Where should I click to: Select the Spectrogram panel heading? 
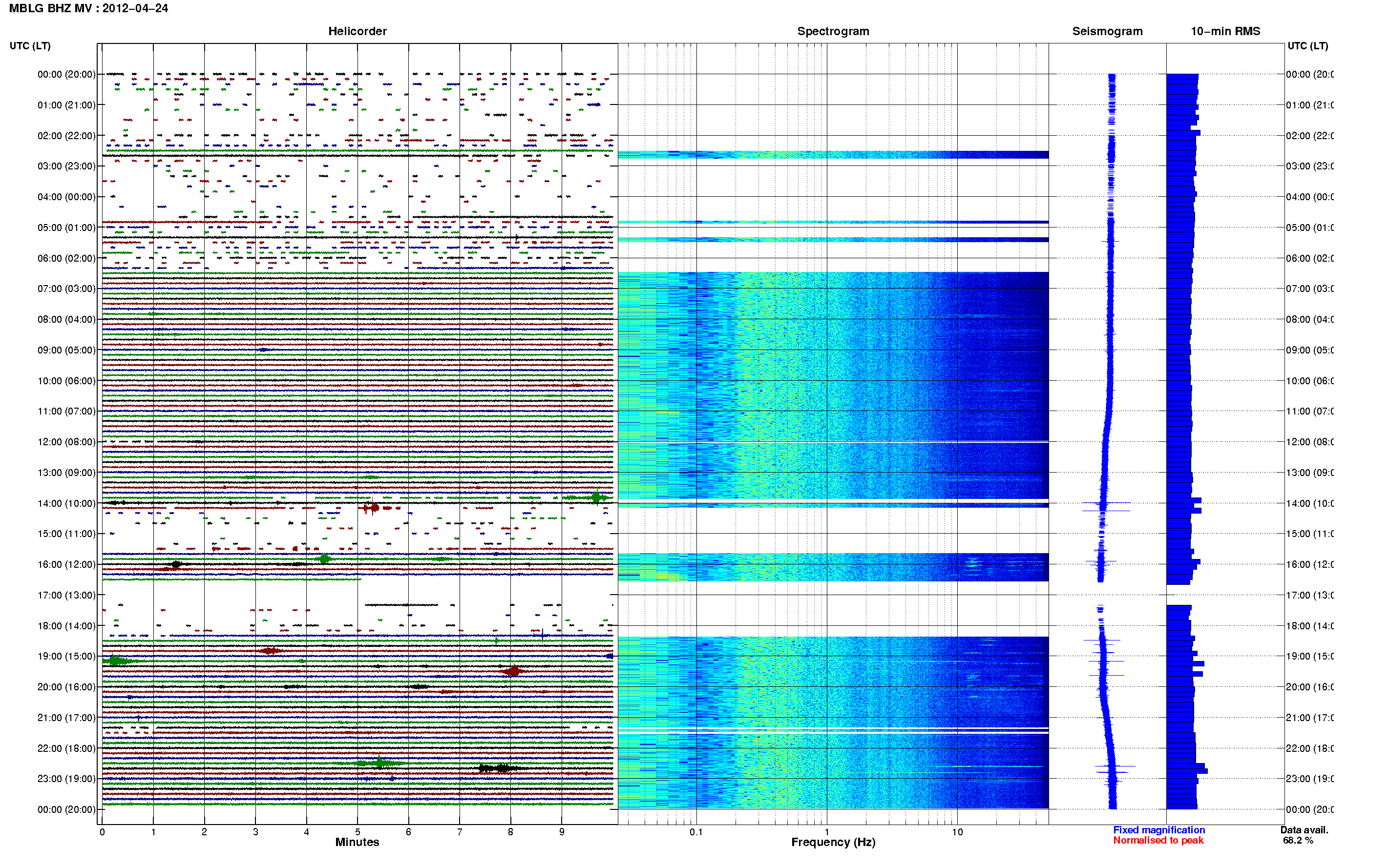(x=833, y=31)
